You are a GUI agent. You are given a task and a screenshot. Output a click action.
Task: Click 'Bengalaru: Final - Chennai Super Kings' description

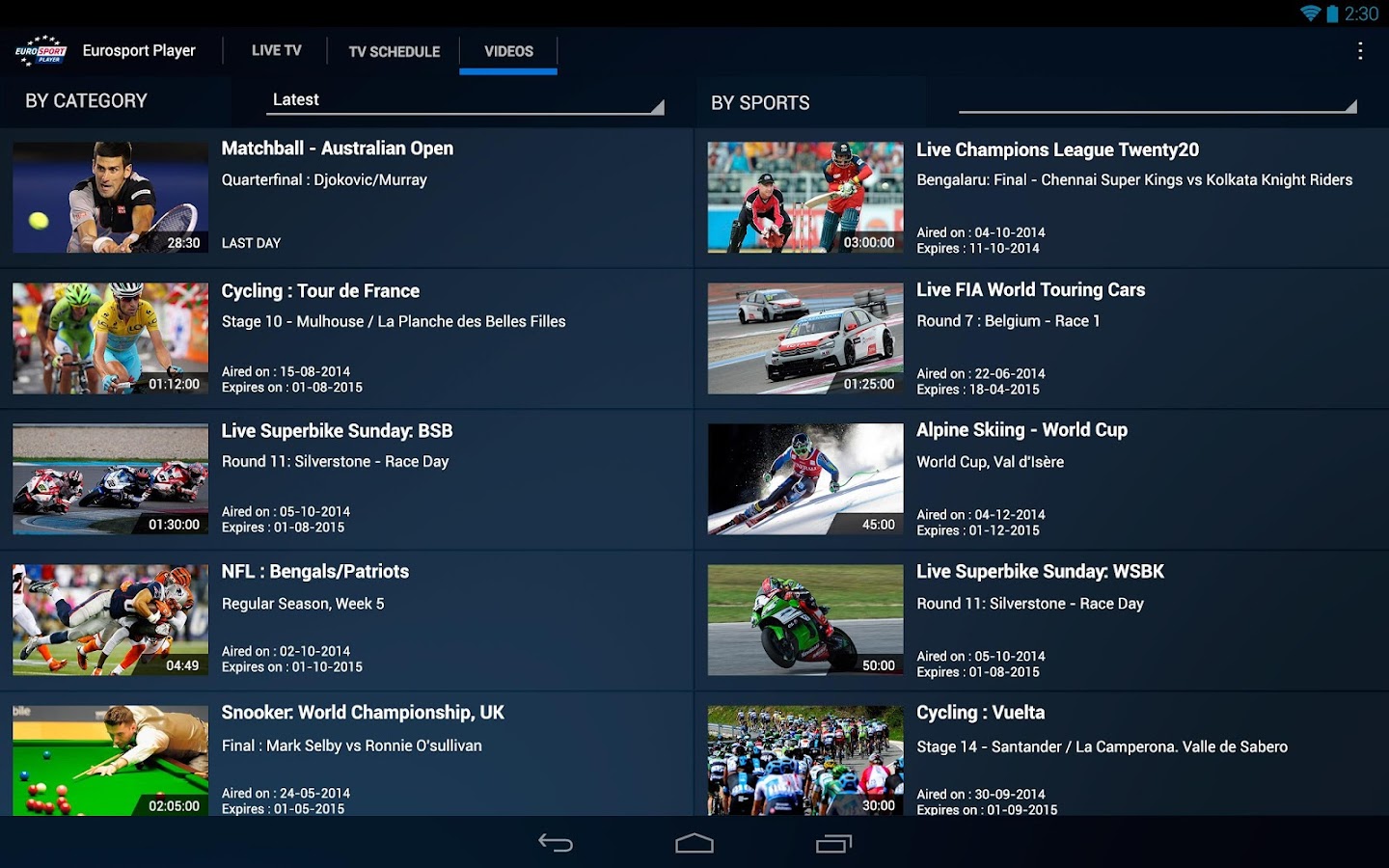[1134, 180]
